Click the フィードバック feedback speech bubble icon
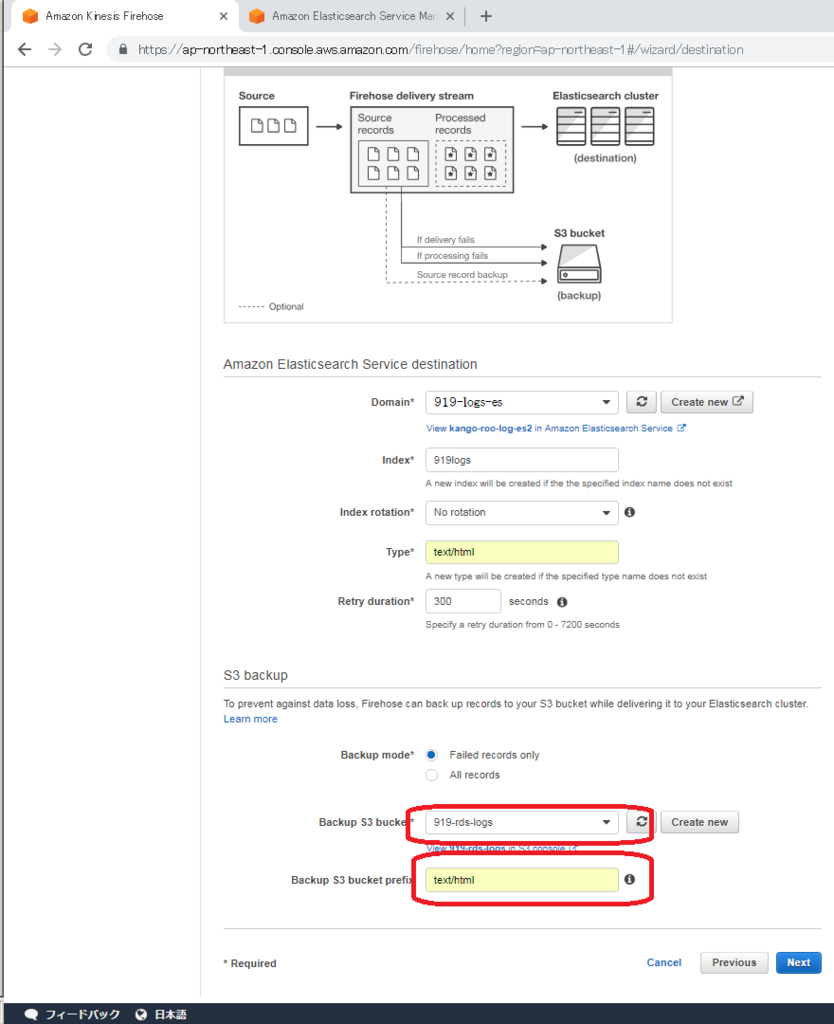Image resolution: width=834 pixels, height=1024 pixels. 31,1014
